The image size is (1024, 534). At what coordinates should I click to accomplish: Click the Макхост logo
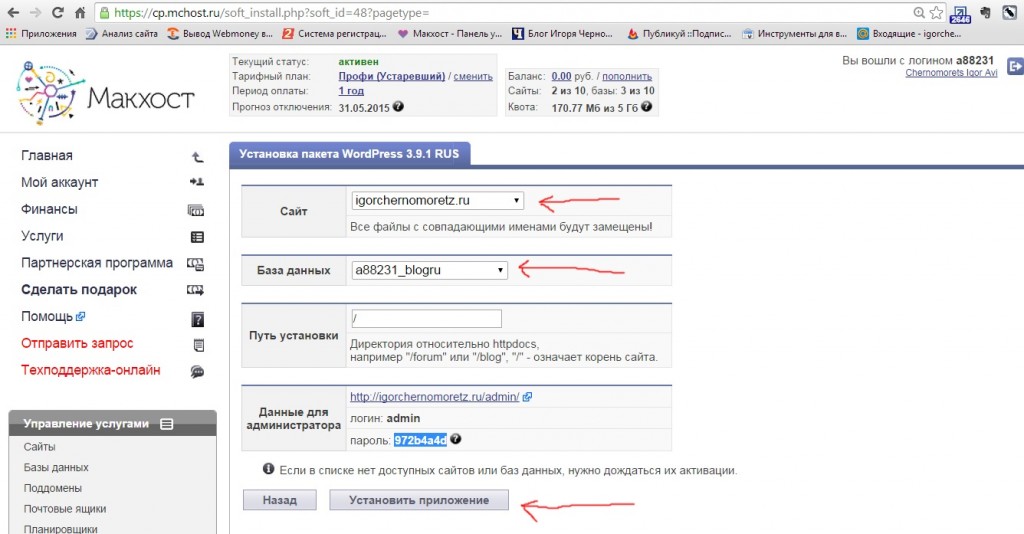coord(105,93)
